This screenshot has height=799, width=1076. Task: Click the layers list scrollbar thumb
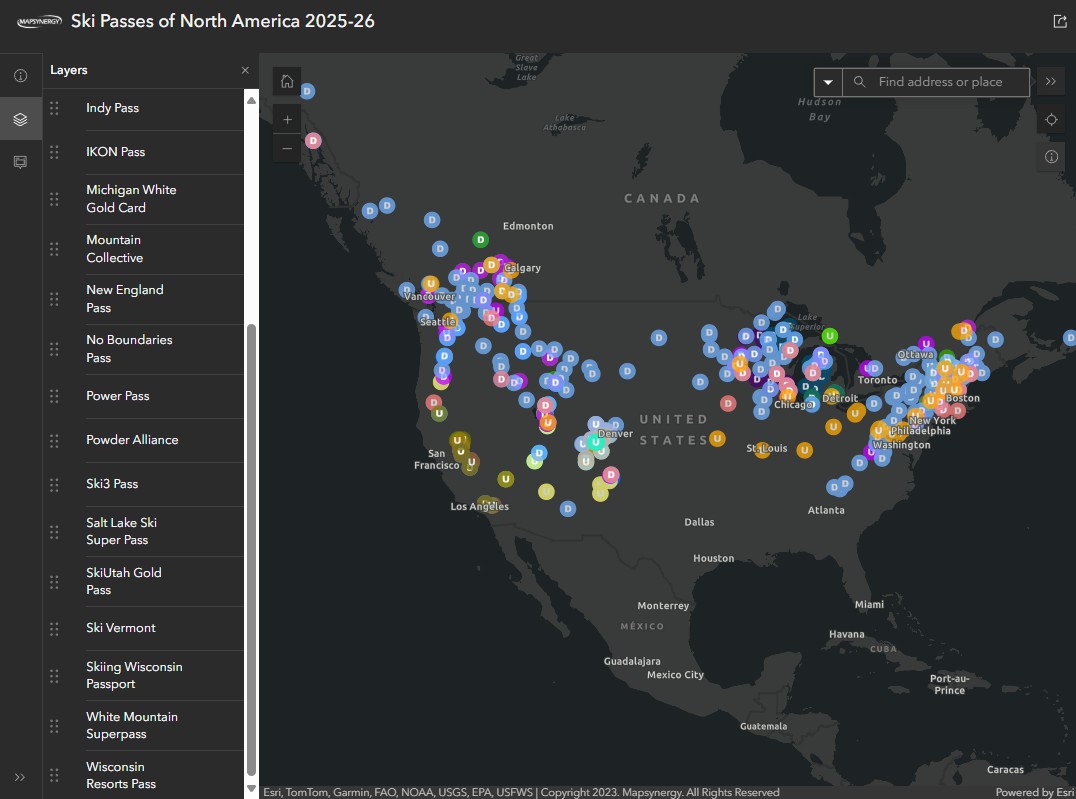(x=251, y=549)
